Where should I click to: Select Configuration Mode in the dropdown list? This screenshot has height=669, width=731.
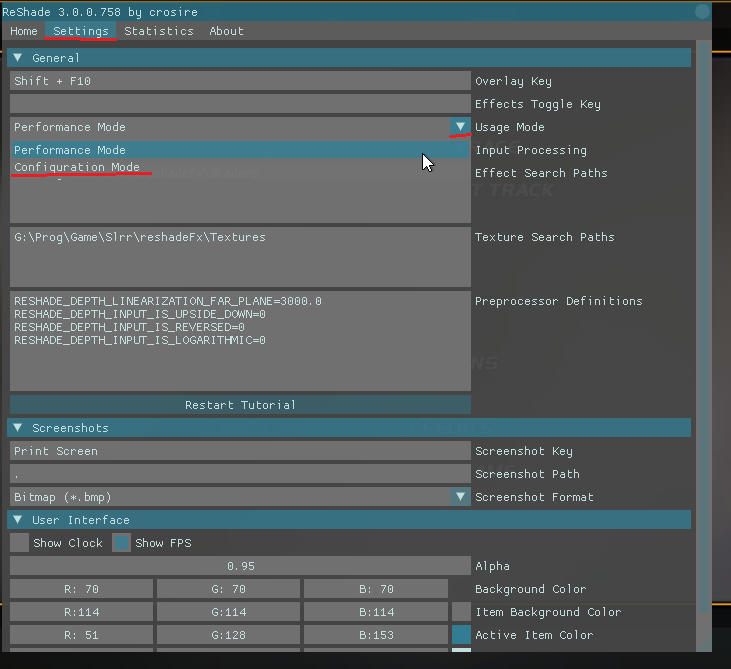[x=240, y=167]
